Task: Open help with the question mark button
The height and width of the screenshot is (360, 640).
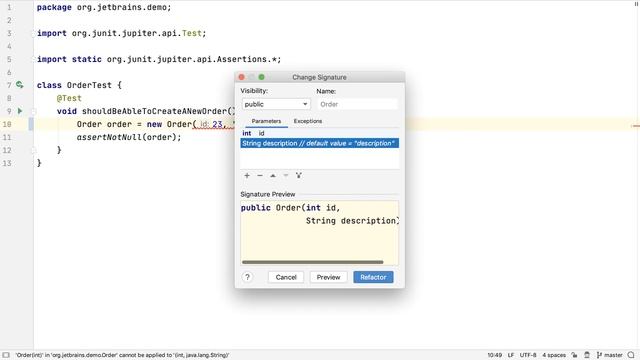Action: pyautogui.click(x=247, y=277)
